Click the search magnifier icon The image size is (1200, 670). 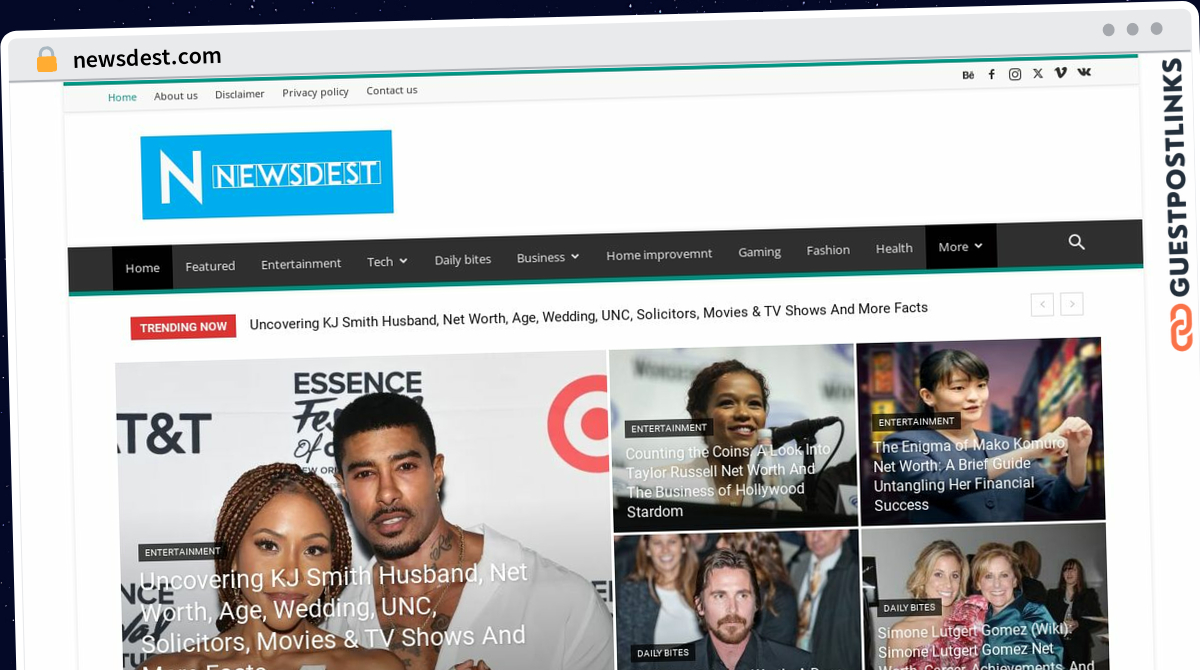coord(1077,242)
